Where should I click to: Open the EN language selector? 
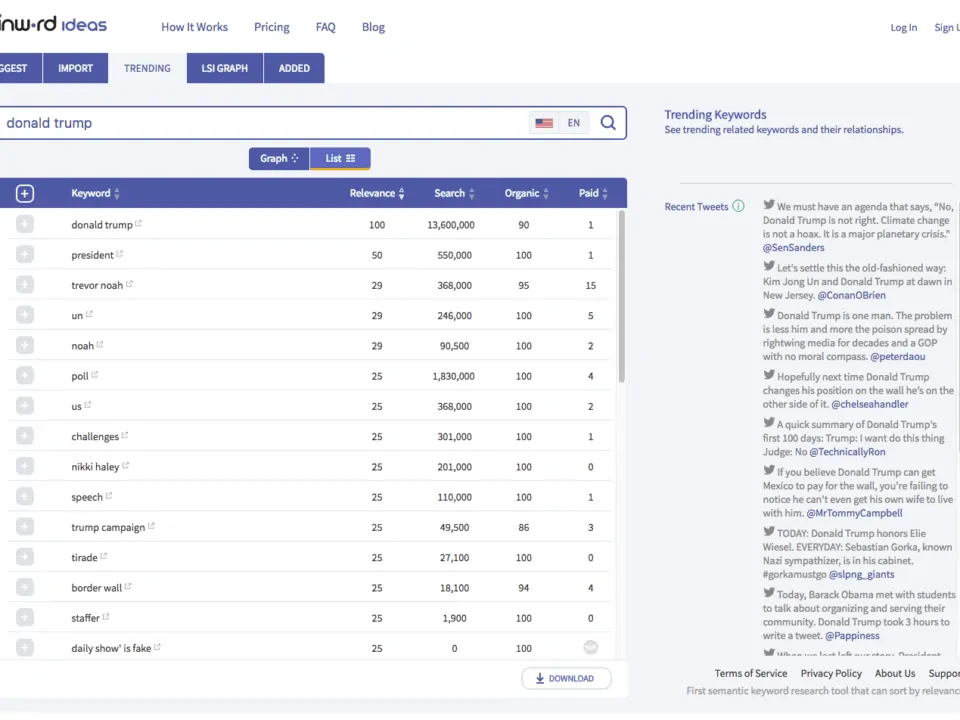[x=574, y=123]
